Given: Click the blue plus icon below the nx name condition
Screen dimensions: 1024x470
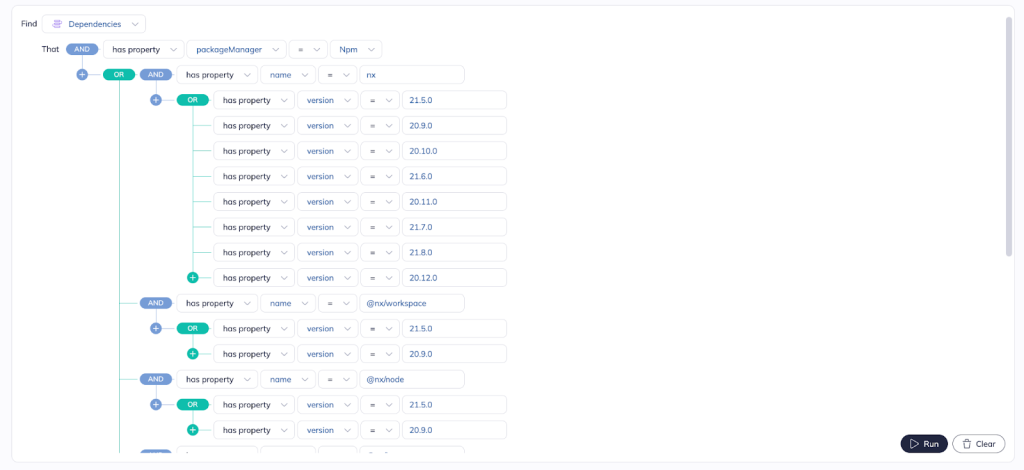Looking at the screenshot, I should [x=155, y=100].
